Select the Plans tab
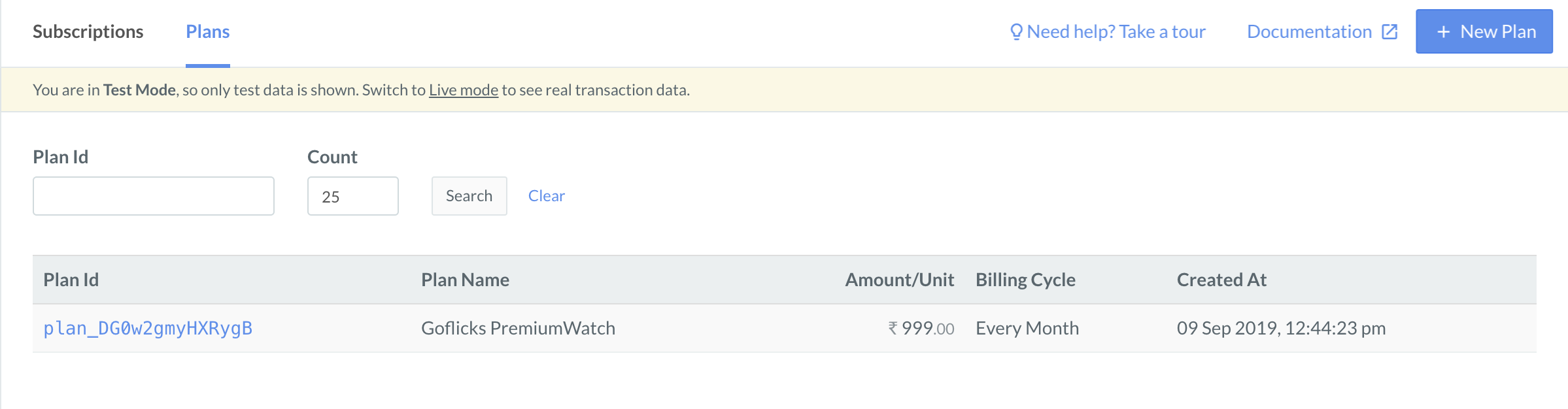The image size is (1568, 409). pyautogui.click(x=208, y=31)
